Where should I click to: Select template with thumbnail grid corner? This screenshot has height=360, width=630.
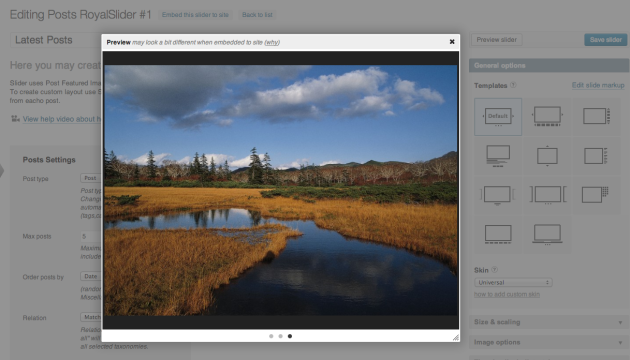pos(596,195)
